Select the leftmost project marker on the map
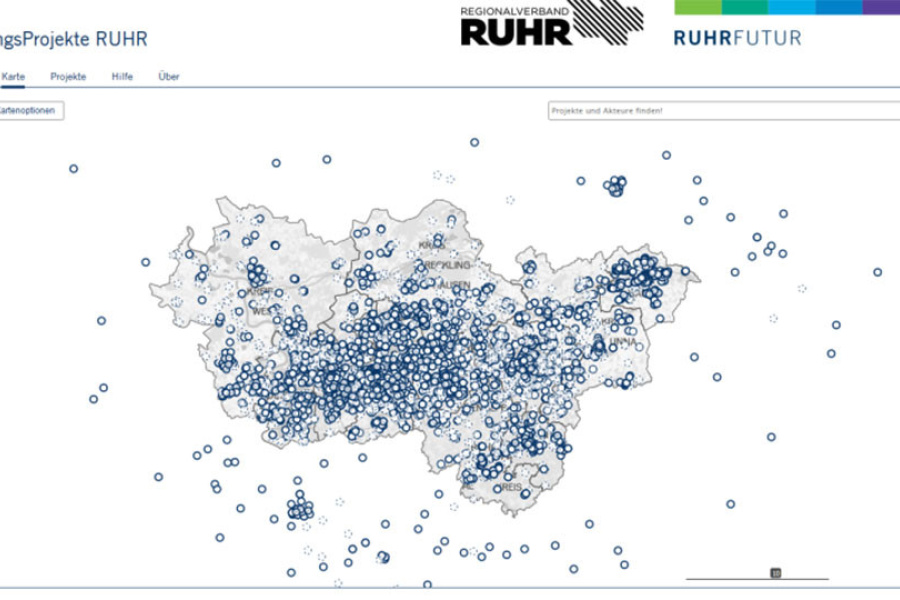The image size is (900, 600). 73,169
